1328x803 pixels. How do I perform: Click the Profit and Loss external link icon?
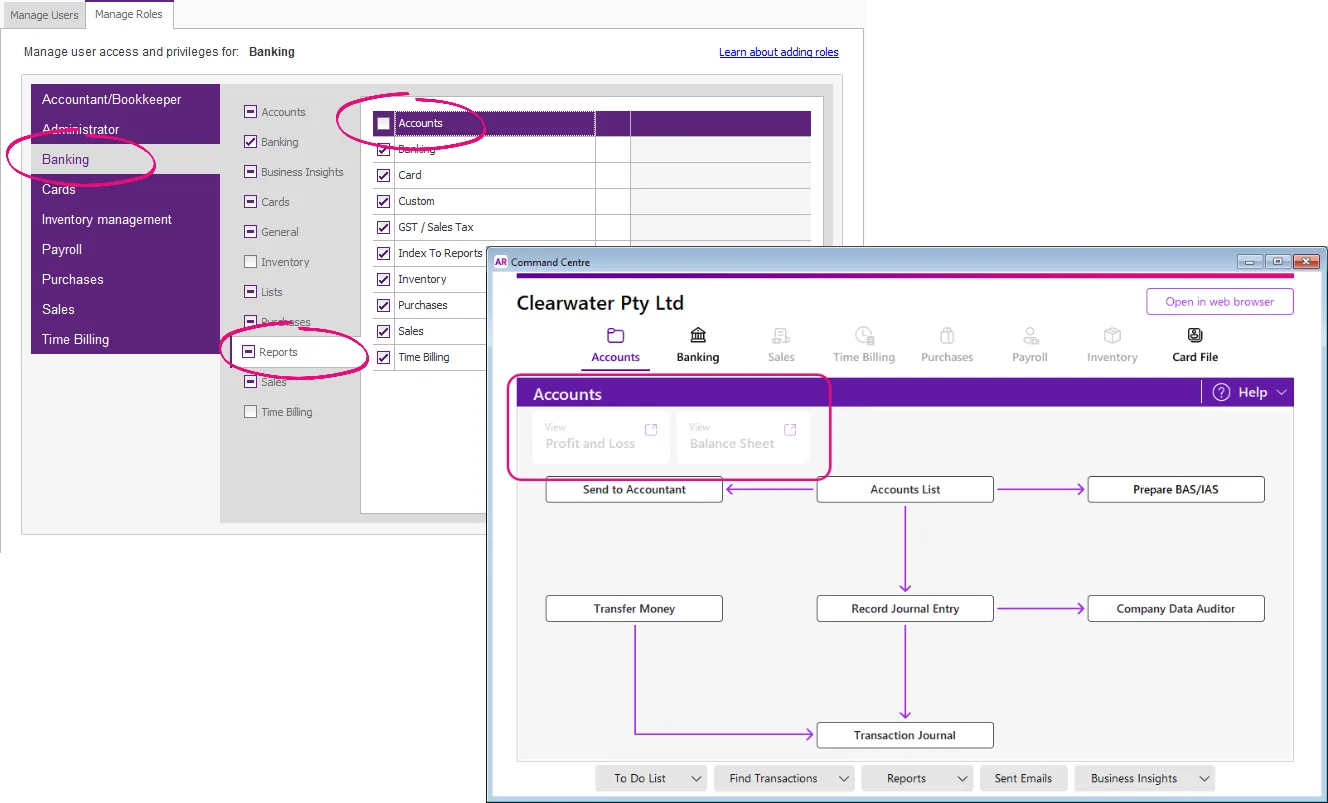[651, 430]
